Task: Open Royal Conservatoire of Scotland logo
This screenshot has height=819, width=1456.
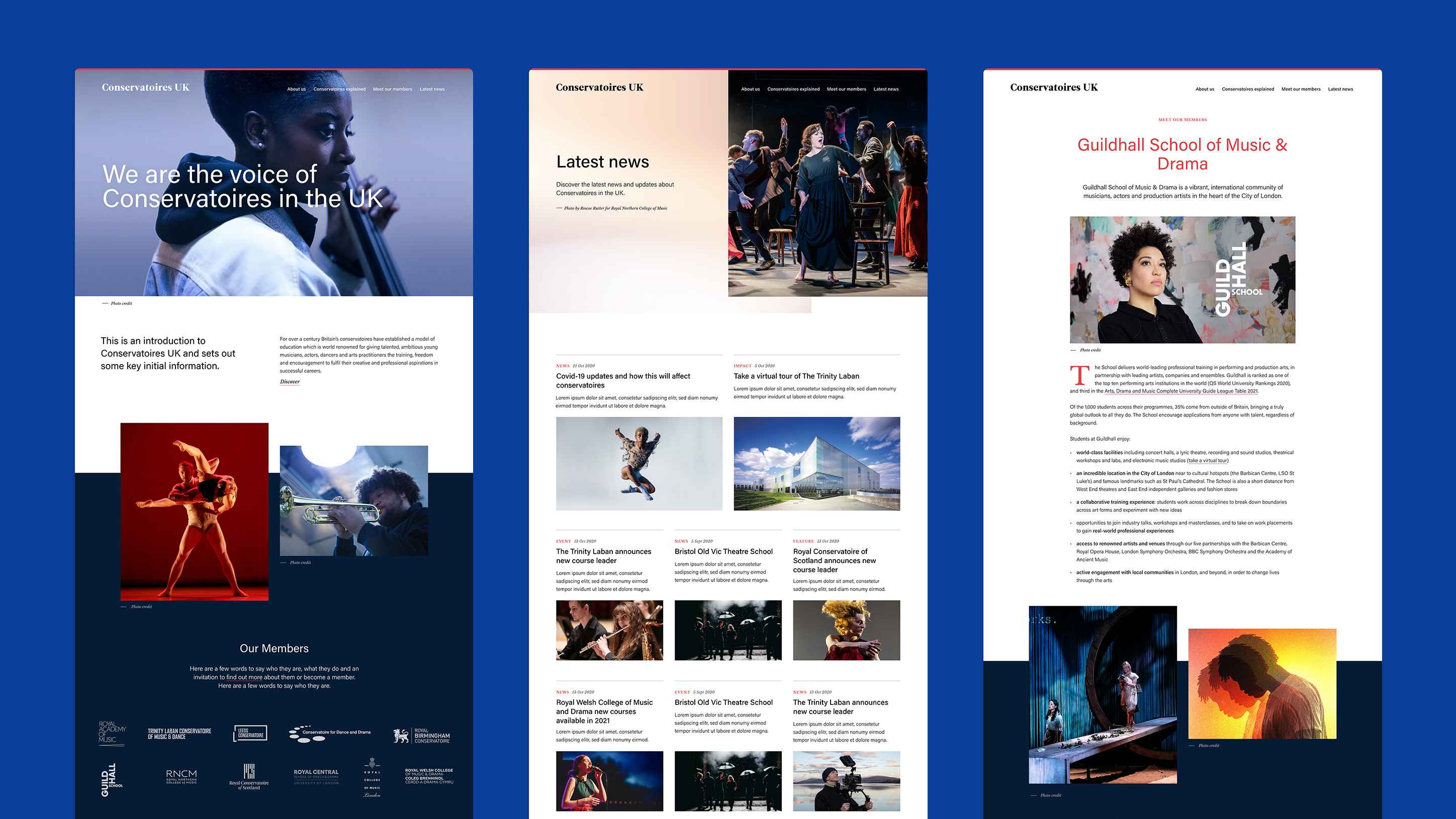Action: (249, 777)
